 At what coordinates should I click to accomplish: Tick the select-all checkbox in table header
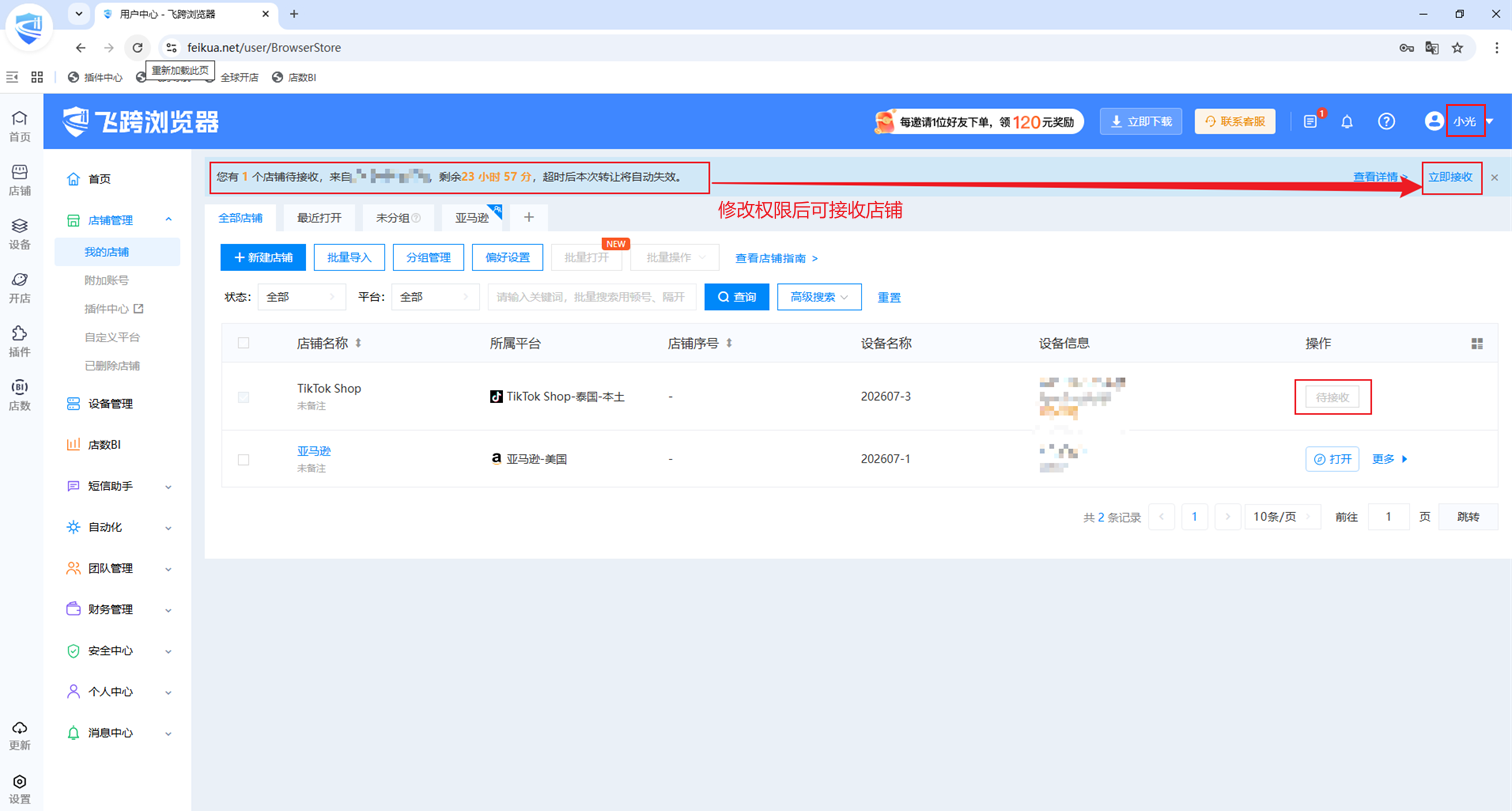(243, 343)
